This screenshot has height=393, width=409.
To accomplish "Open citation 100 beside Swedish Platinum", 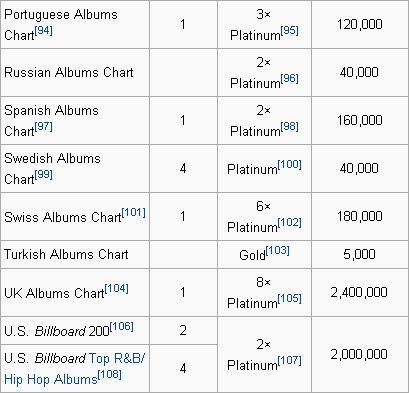I will tap(290, 165).
